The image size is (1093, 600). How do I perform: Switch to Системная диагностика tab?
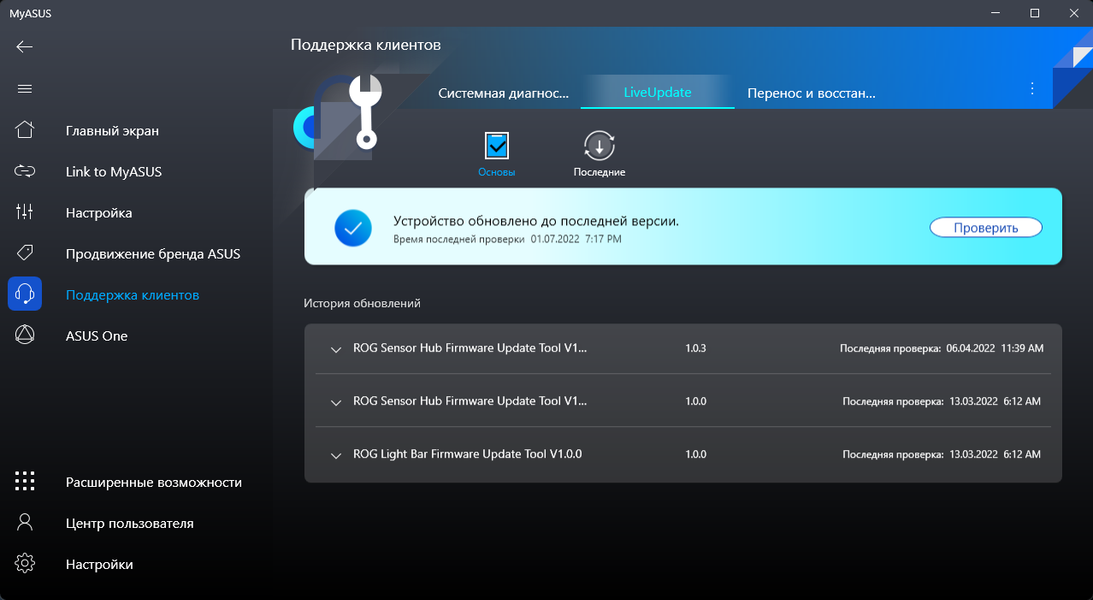pyautogui.click(x=503, y=93)
